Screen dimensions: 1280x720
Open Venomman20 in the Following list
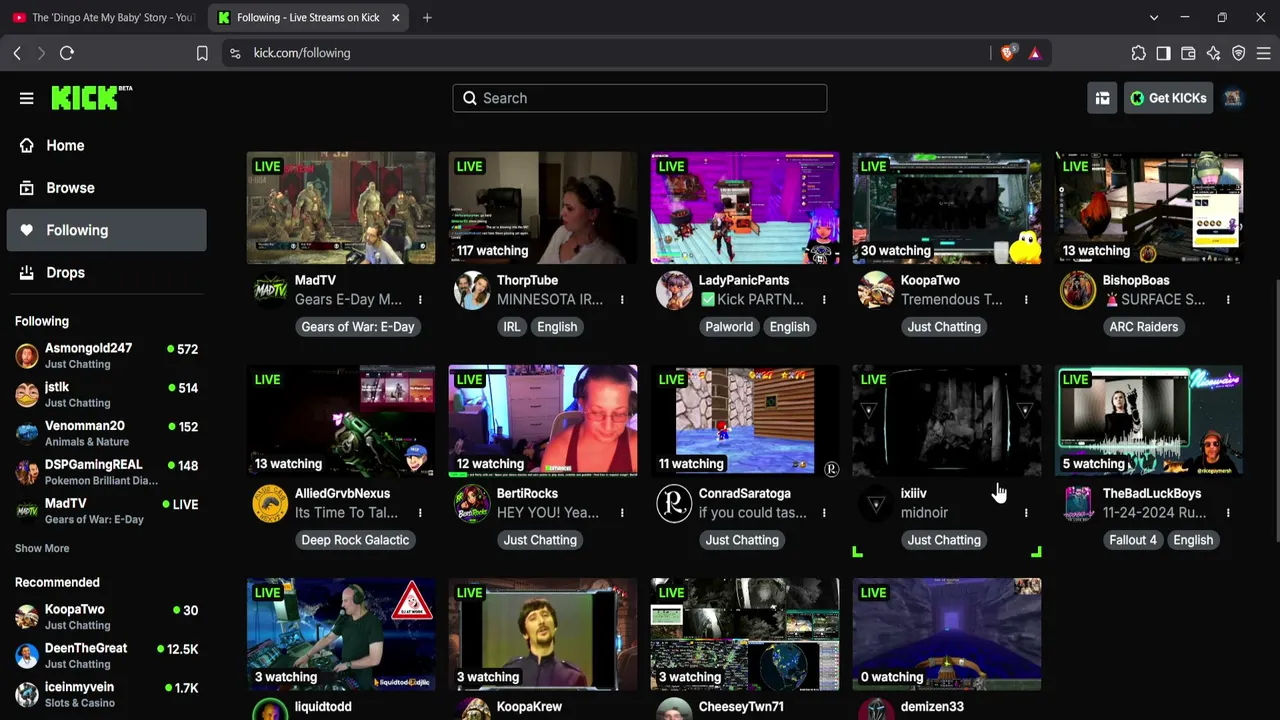106,433
